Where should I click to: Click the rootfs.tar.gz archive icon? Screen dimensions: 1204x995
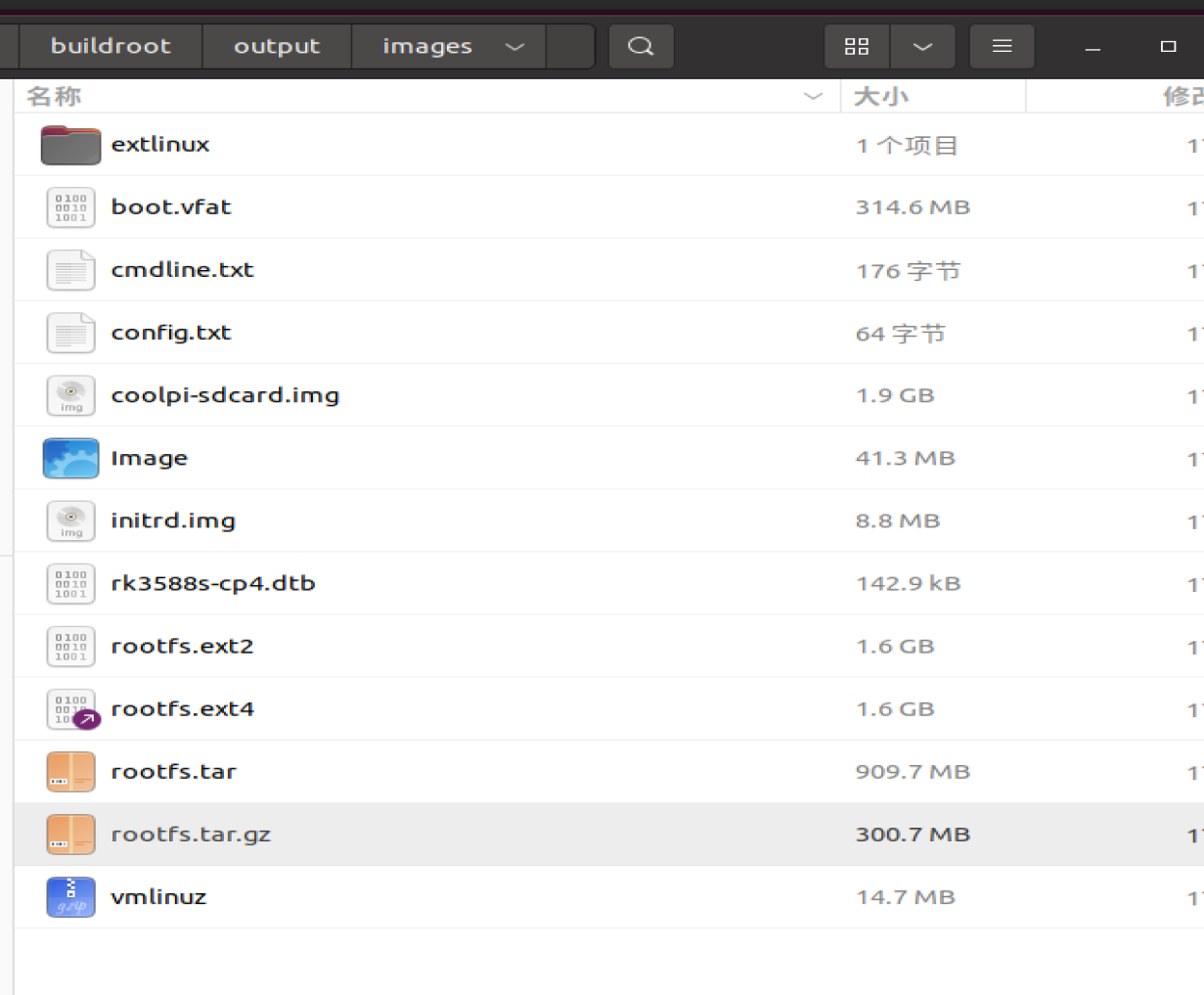coord(70,834)
